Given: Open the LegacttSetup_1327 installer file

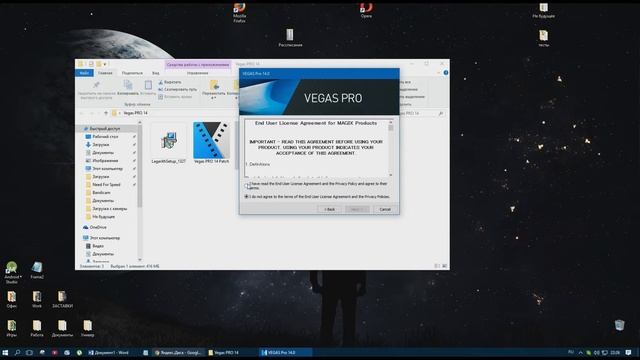Looking at the screenshot, I should coord(169,144).
